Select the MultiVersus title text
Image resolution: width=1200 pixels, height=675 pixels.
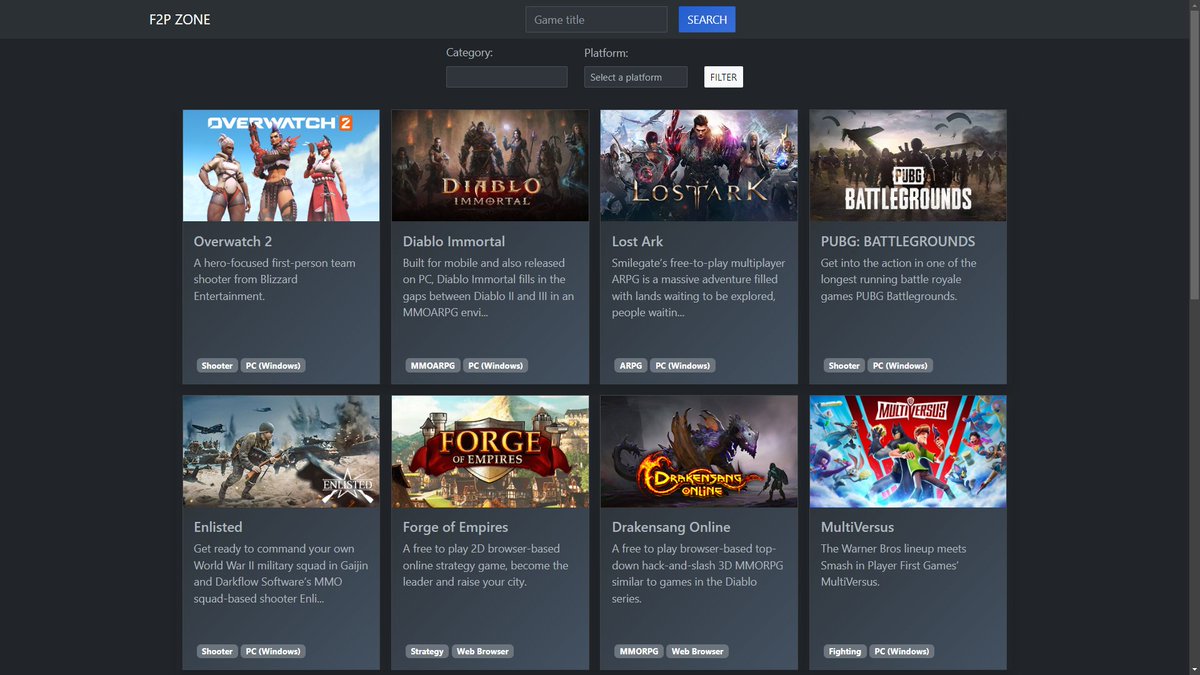coord(858,527)
